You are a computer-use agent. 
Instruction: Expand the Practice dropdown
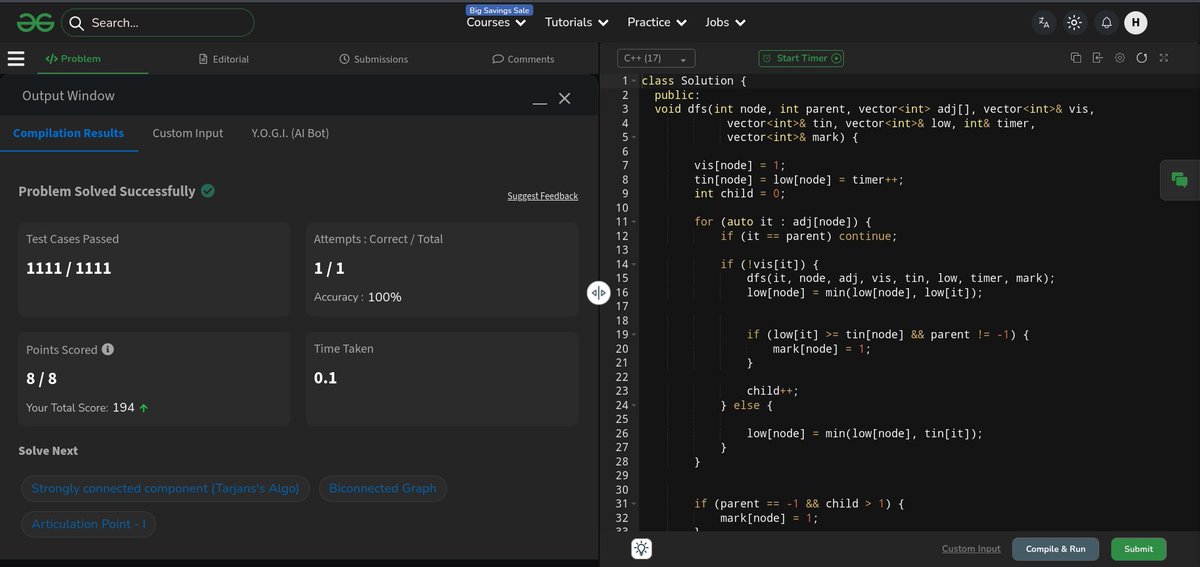[x=656, y=22]
